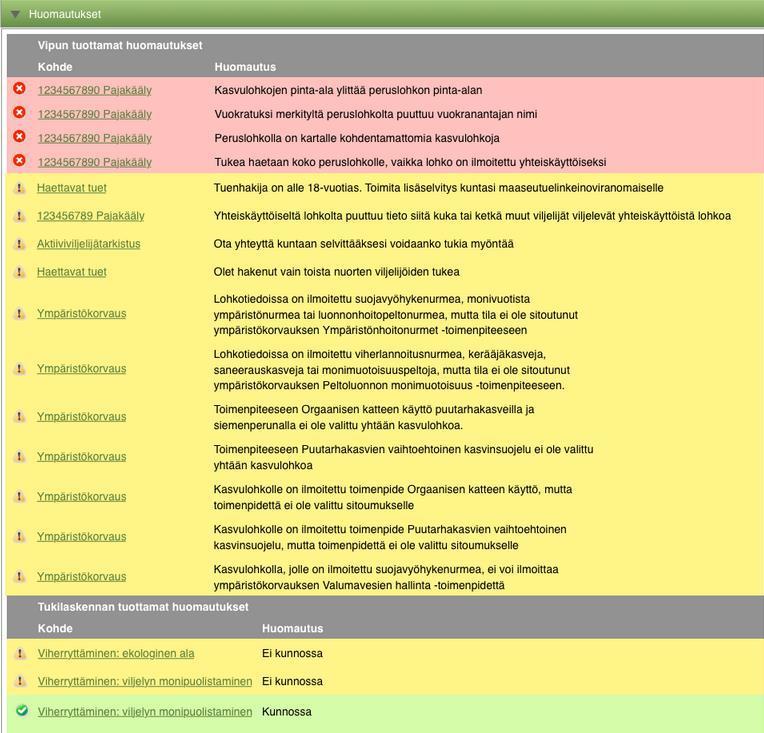Image resolution: width=764 pixels, height=733 pixels.
Task: Click the warning icon beside 'Viherryttäminen: ekologinen ala'
Action: (19, 653)
